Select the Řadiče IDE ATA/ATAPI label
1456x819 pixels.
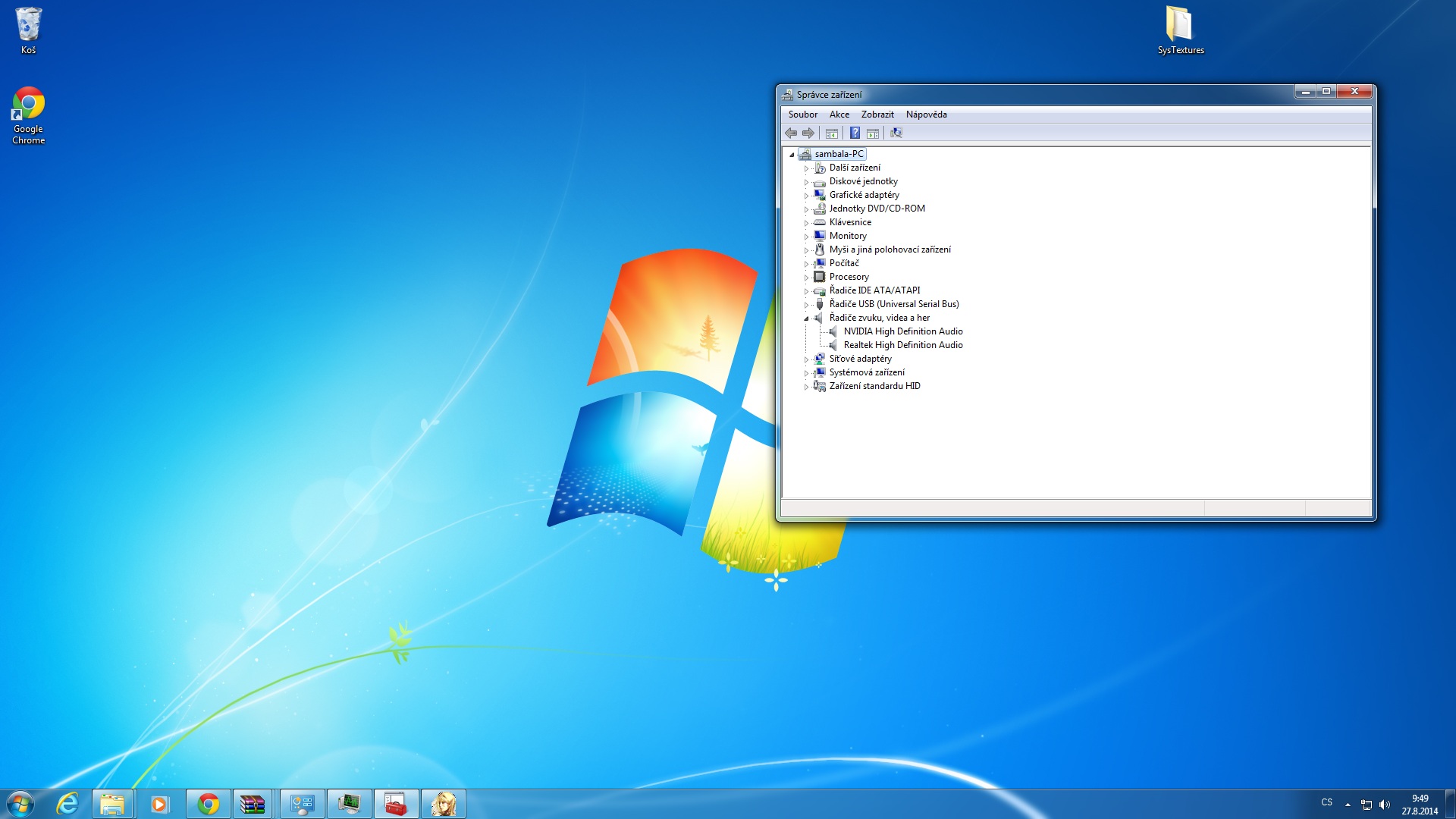874,290
